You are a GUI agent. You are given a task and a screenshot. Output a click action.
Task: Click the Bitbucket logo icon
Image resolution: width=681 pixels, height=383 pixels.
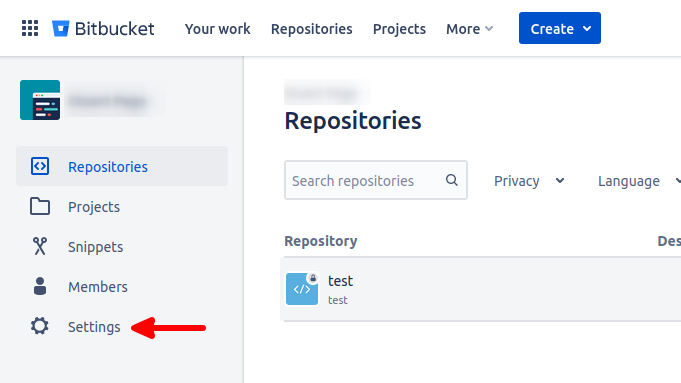coord(60,29)
